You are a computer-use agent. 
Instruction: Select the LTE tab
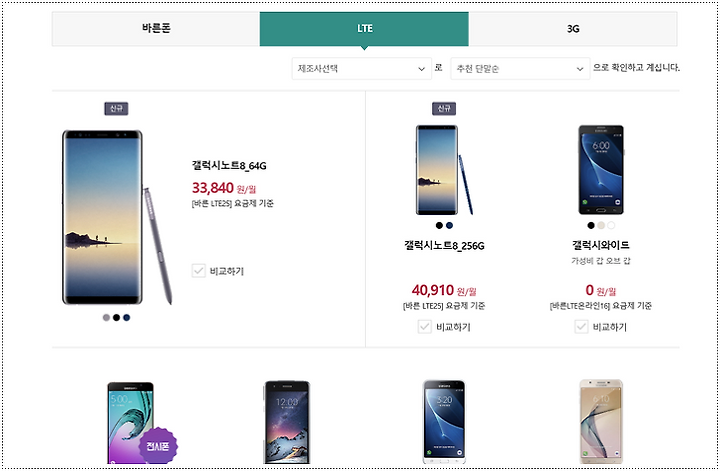[x=364, y=29]
